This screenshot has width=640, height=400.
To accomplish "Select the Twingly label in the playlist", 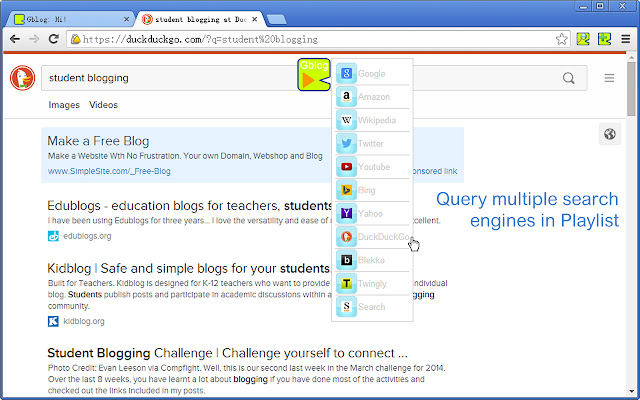I will (x=372, y=284).
